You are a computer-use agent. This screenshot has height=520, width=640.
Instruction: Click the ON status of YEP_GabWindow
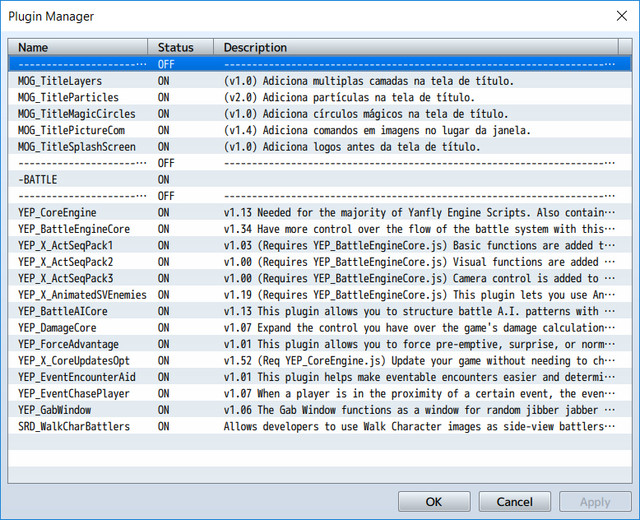tap(164, 410)
